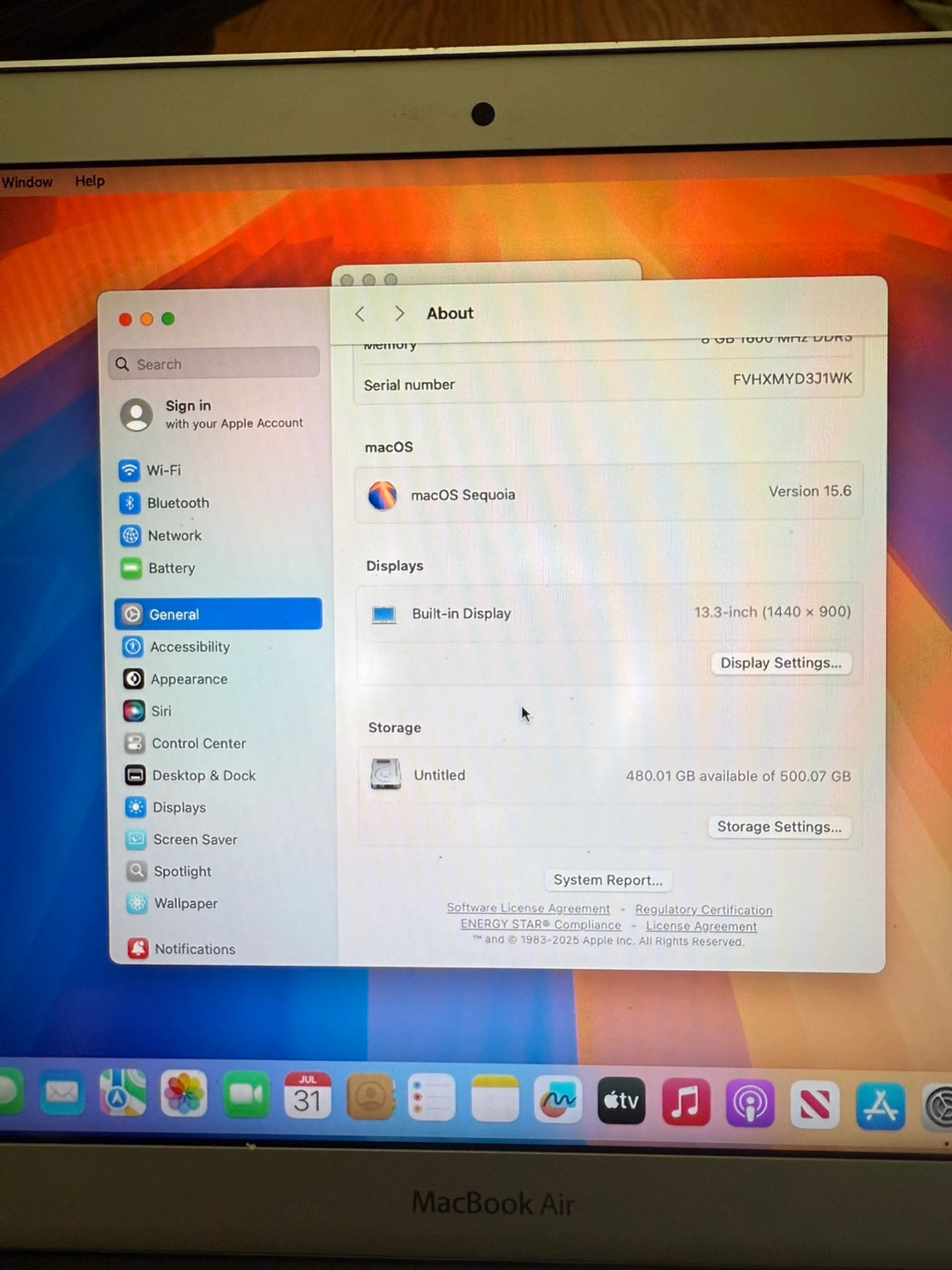Viewport: 952px width, 1270px height.
Task: Click the Built-in Display monitor icon
Action: 383,615
